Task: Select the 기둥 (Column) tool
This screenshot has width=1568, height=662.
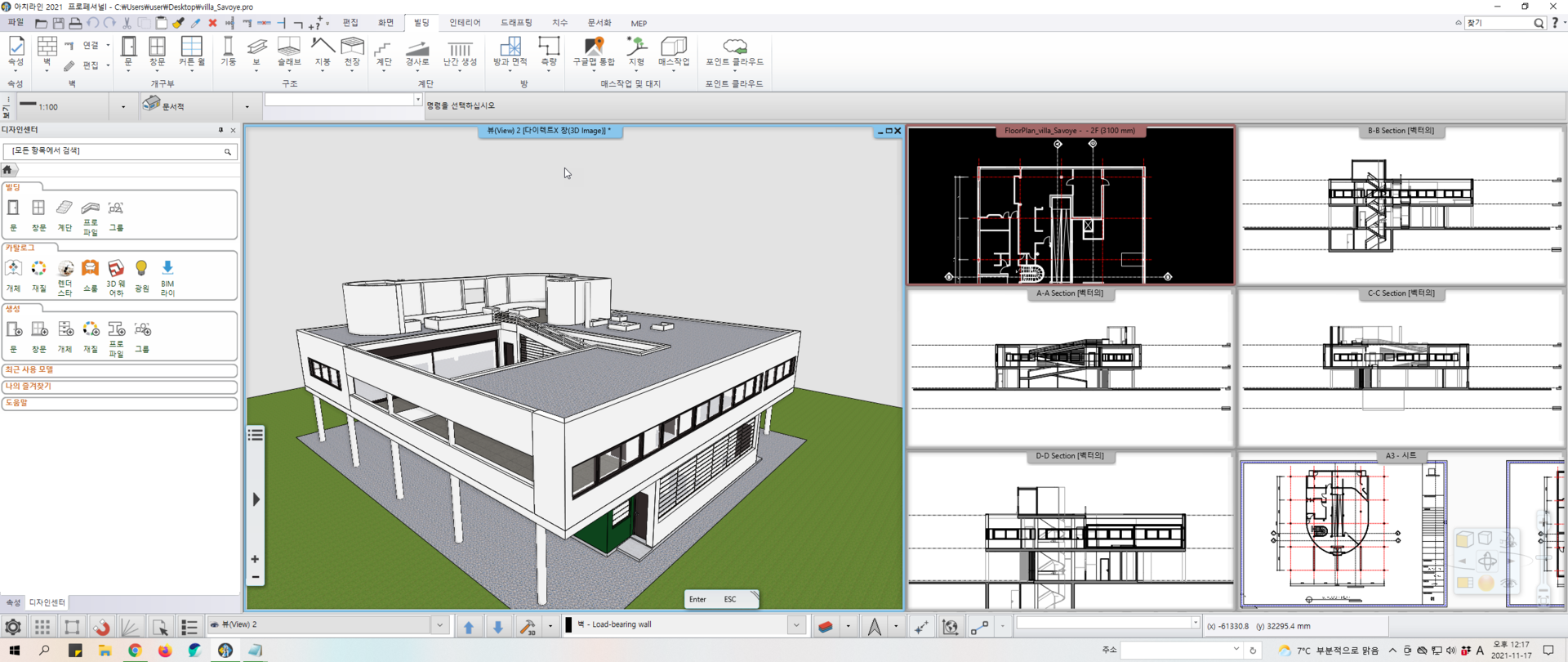Action: (x=229, y=51)
